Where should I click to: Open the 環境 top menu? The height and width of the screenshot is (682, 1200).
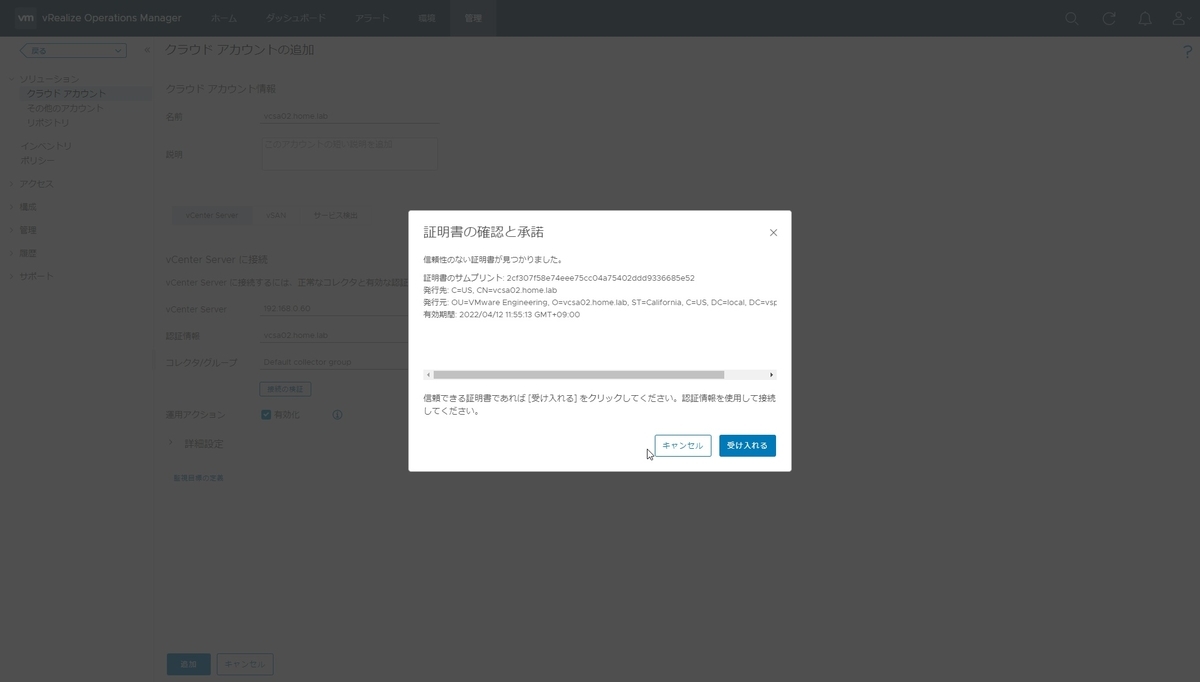tap(427, 18)
